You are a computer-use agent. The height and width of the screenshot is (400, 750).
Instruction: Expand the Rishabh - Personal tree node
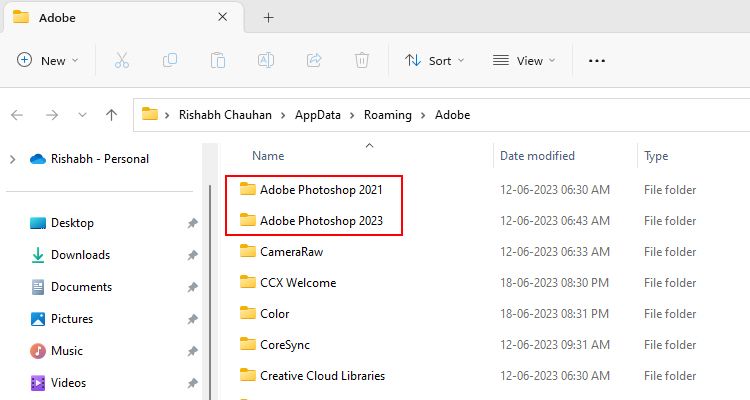pyautogui.click(x=12, y=159)
